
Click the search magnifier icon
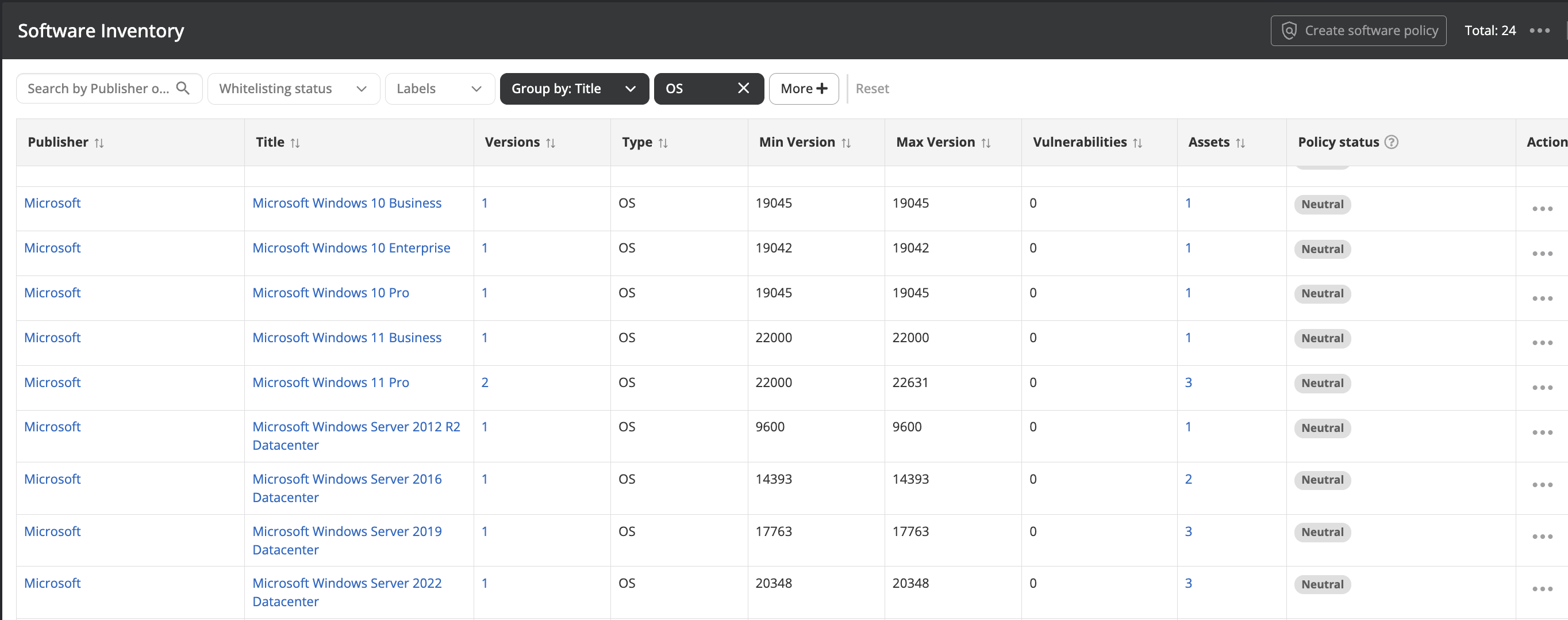[x=183, y=89]
